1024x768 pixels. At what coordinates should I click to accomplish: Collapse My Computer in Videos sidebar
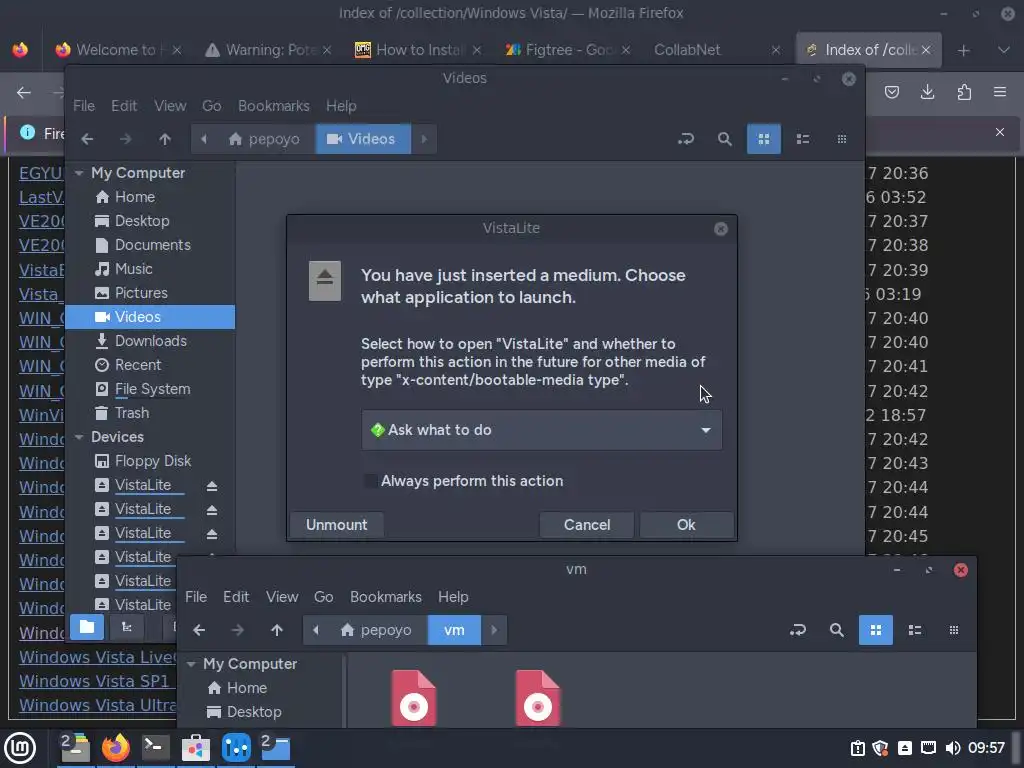tap(79, 173)
